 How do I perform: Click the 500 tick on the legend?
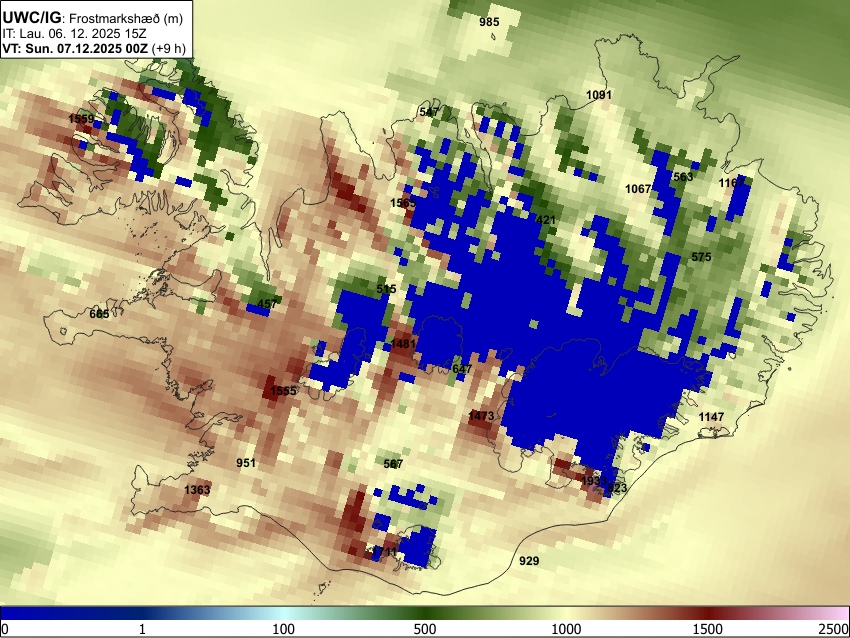(x=425, y=629)
